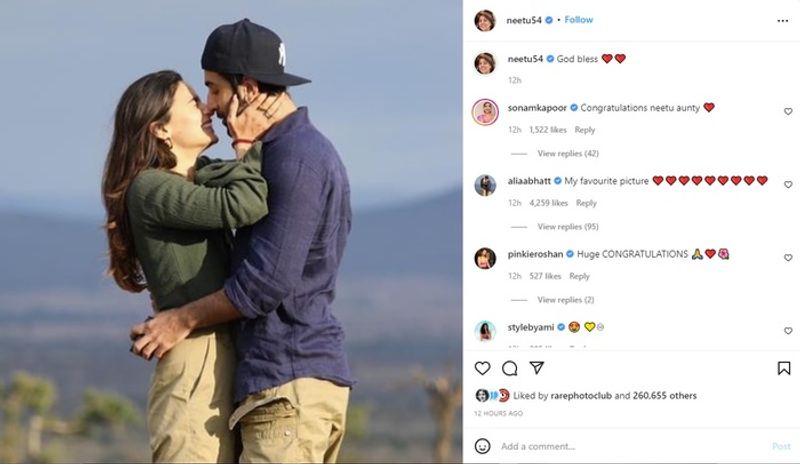
Task: Open comments using the speech bubble icon
Action: click(x=509, y=368)
